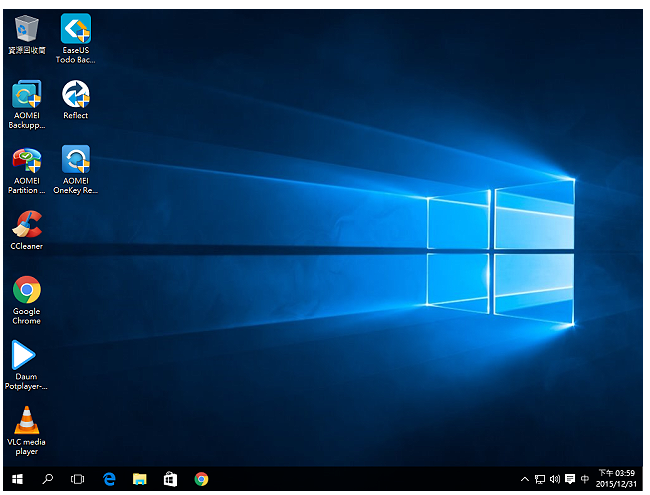Launch Chrome from the taskbar
Screen dimensions: 650x495
(x=201, y=479)
